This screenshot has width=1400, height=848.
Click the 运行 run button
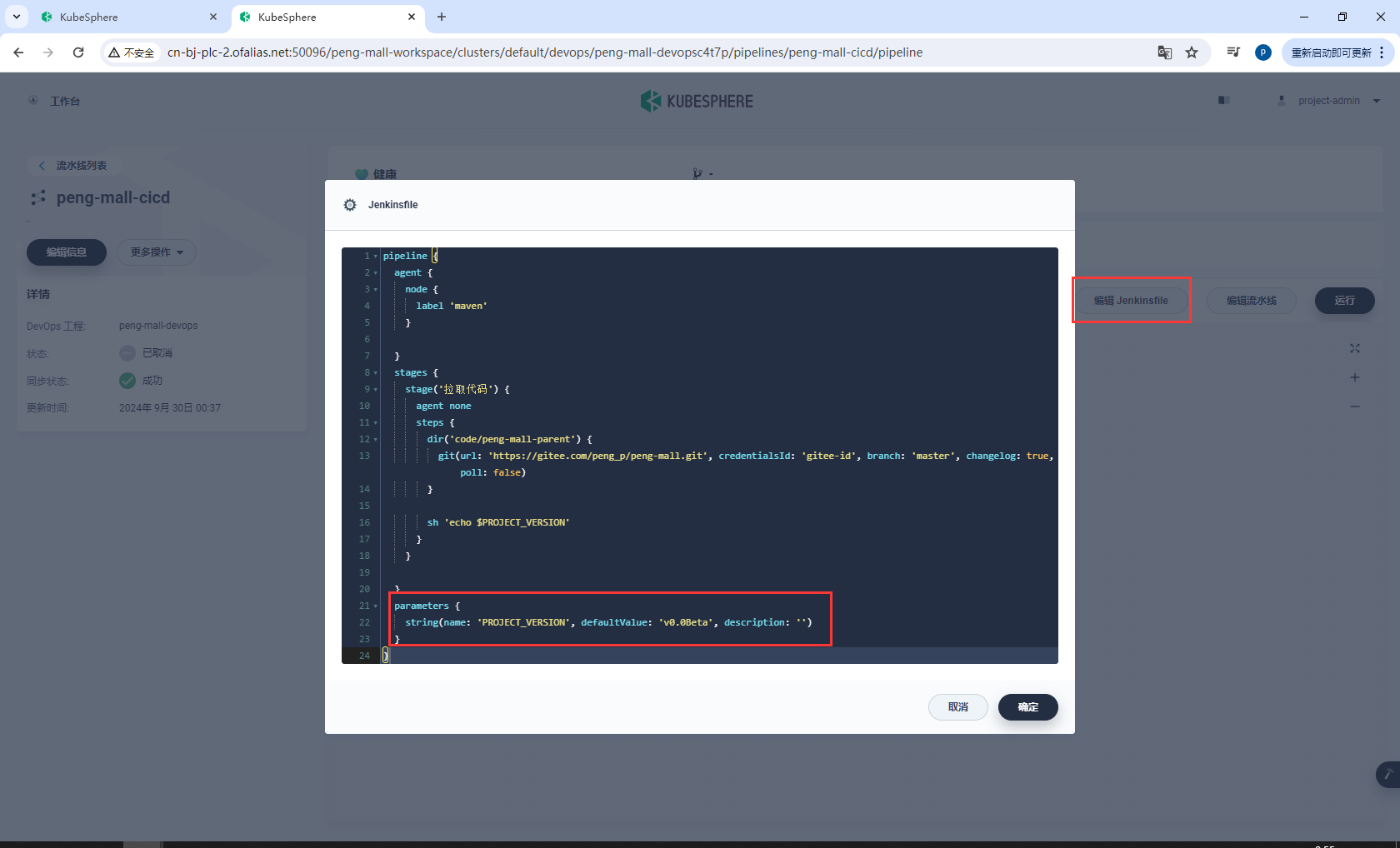pos(1345,301)
